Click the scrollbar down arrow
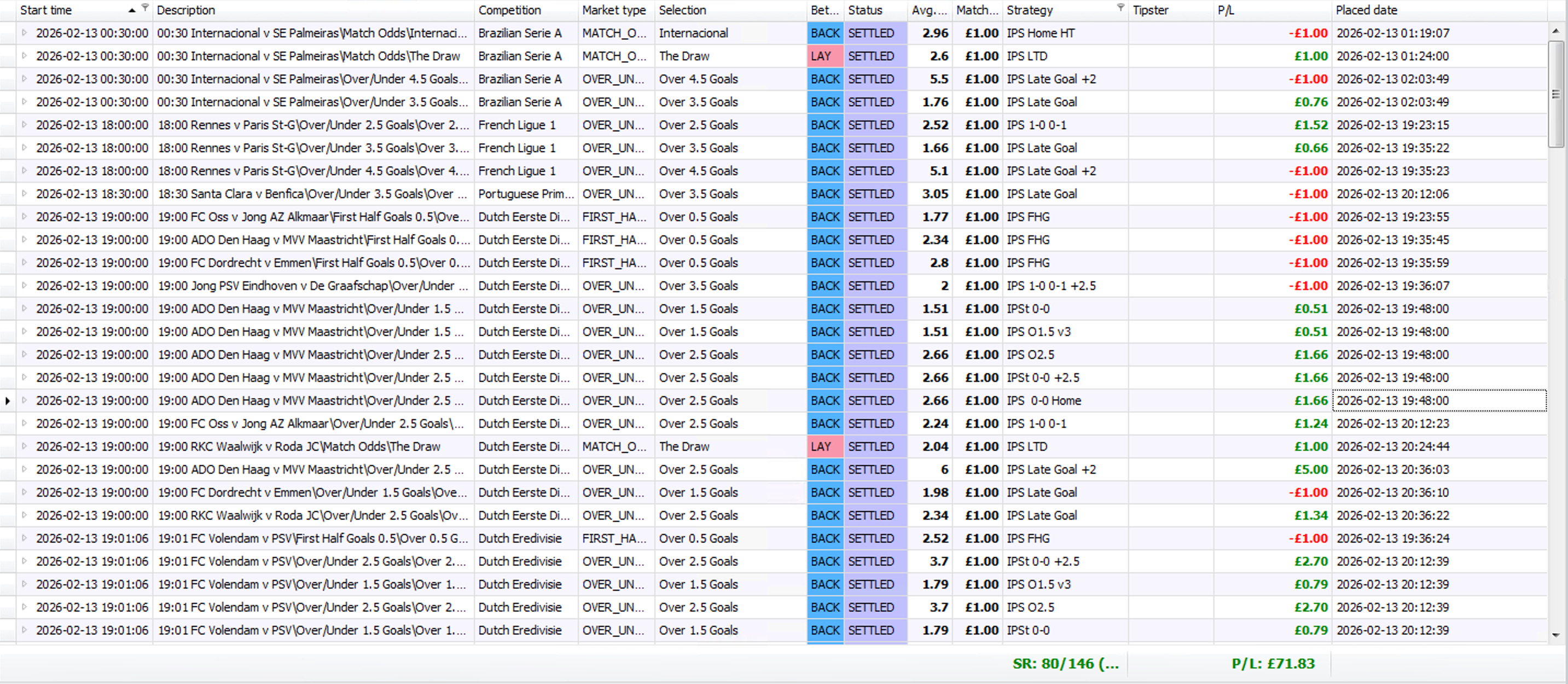This screenshot has width=1568, height=684. [x=1556, y=635]
